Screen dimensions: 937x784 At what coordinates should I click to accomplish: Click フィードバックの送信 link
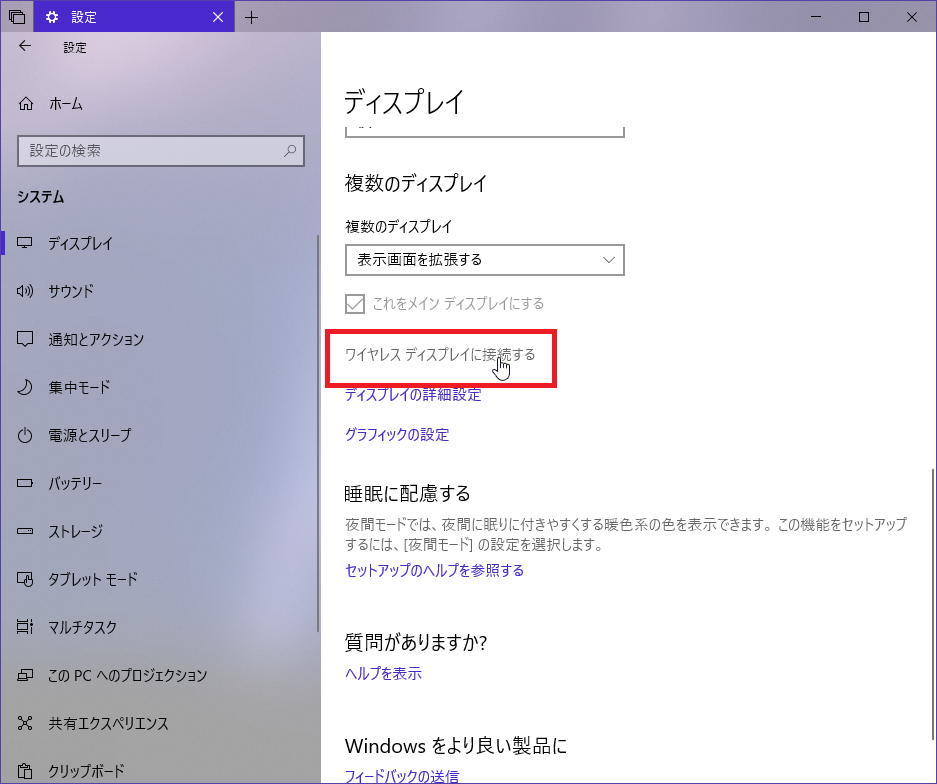click(x=402, y=776)
